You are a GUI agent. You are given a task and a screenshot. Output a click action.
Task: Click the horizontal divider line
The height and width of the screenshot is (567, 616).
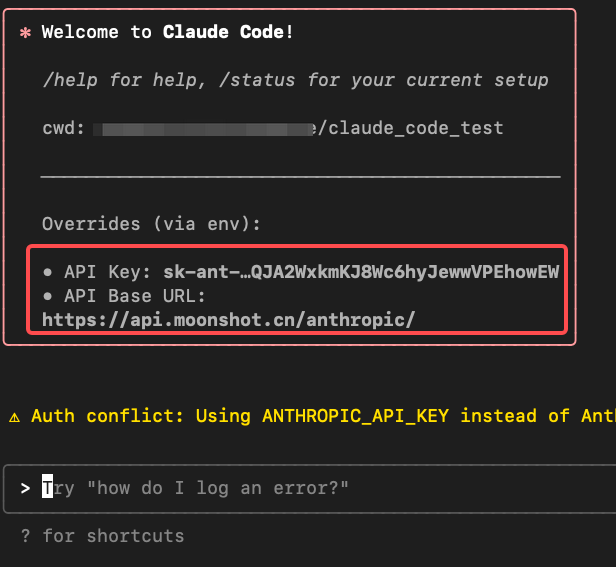pos(301,177)
